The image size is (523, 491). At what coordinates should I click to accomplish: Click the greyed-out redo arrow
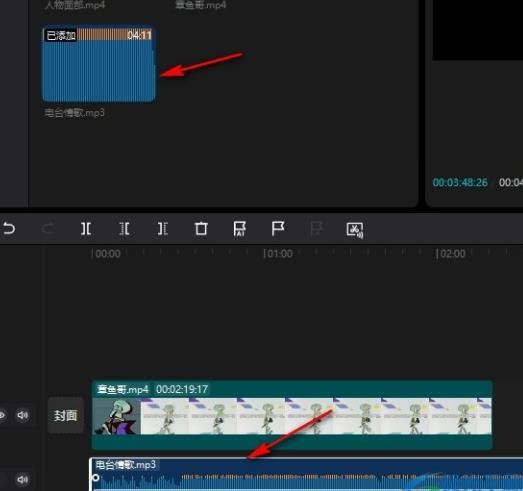coord(48,229)
